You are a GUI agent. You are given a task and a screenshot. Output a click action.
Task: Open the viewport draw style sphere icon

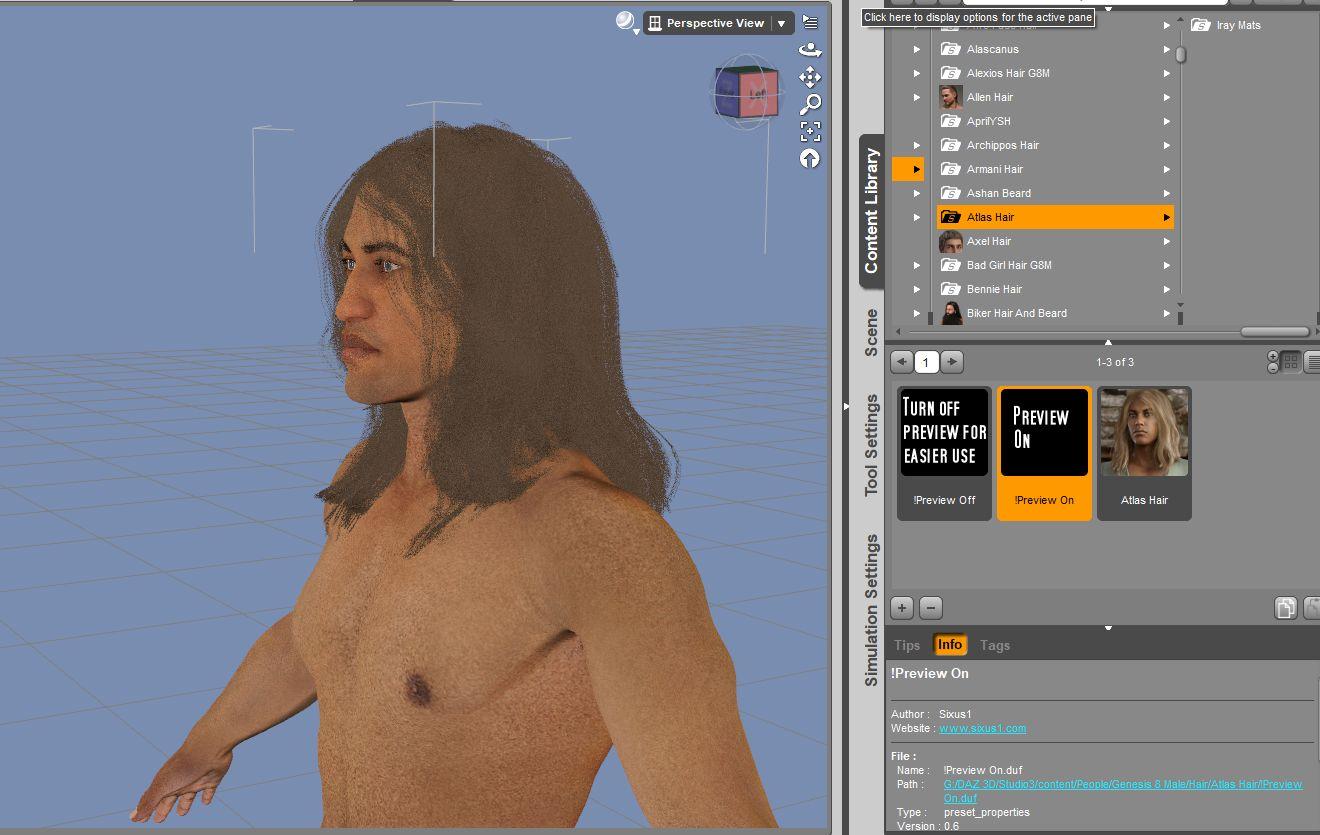click(624, 20)
